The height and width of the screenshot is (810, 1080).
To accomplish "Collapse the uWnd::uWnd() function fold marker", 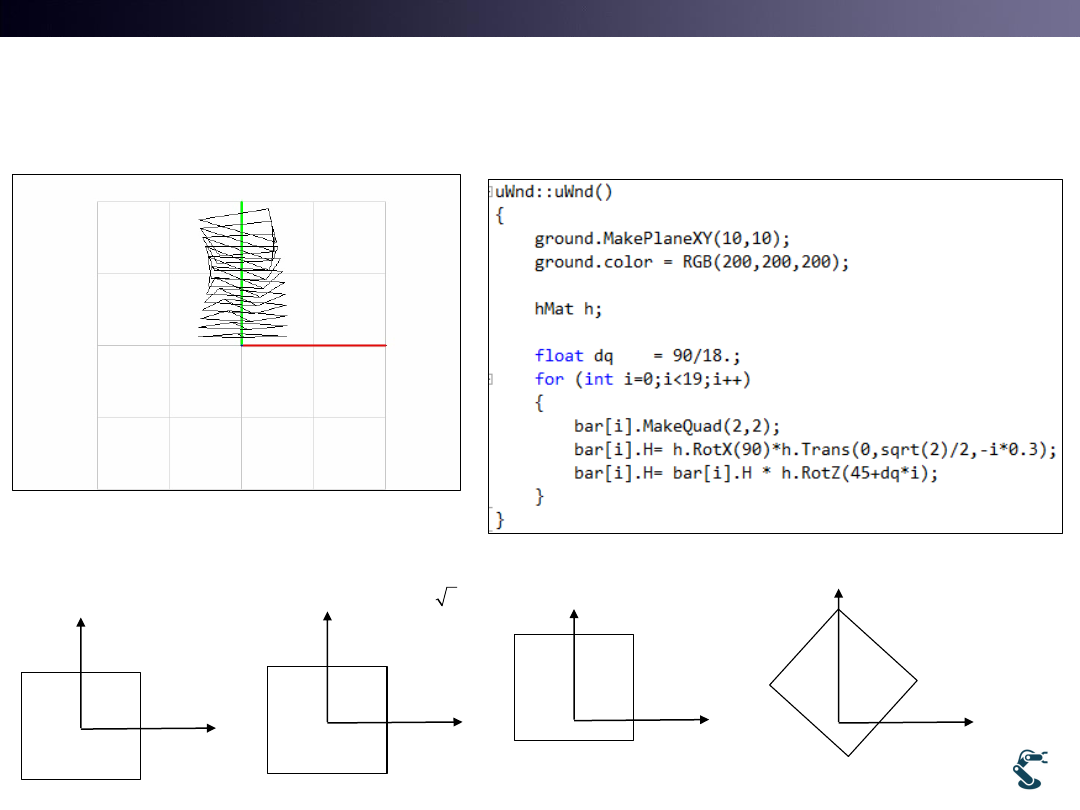I will 491,192.
